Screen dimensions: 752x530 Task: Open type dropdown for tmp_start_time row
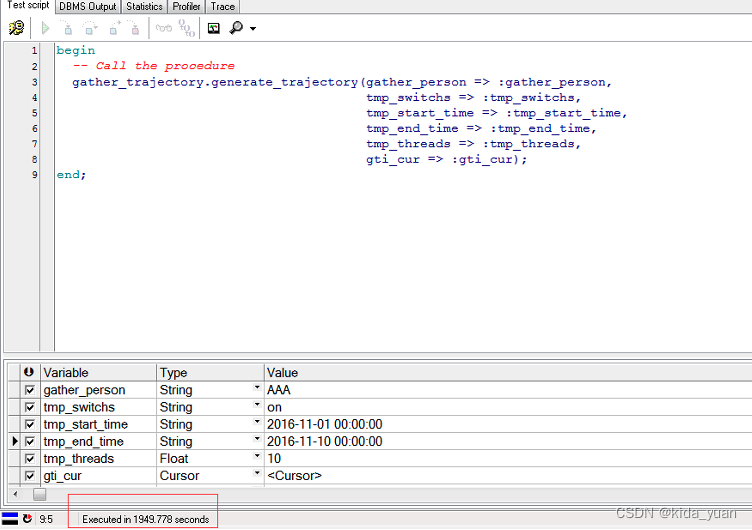click(257, 422)
